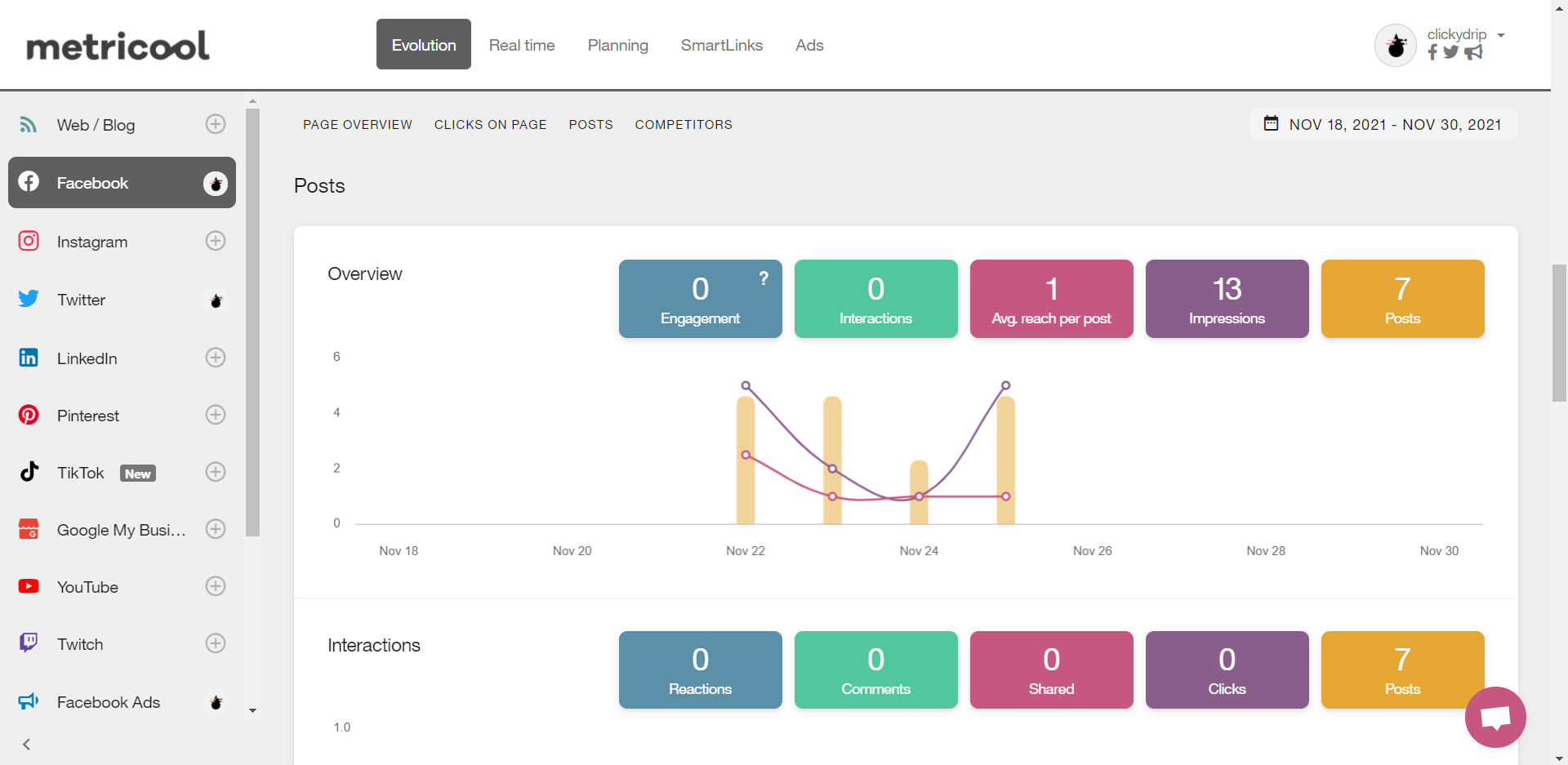Click the megaphone ads icon under clickydrip
This screenshot has width=1568, height=765.
[x=1473, y=52]
